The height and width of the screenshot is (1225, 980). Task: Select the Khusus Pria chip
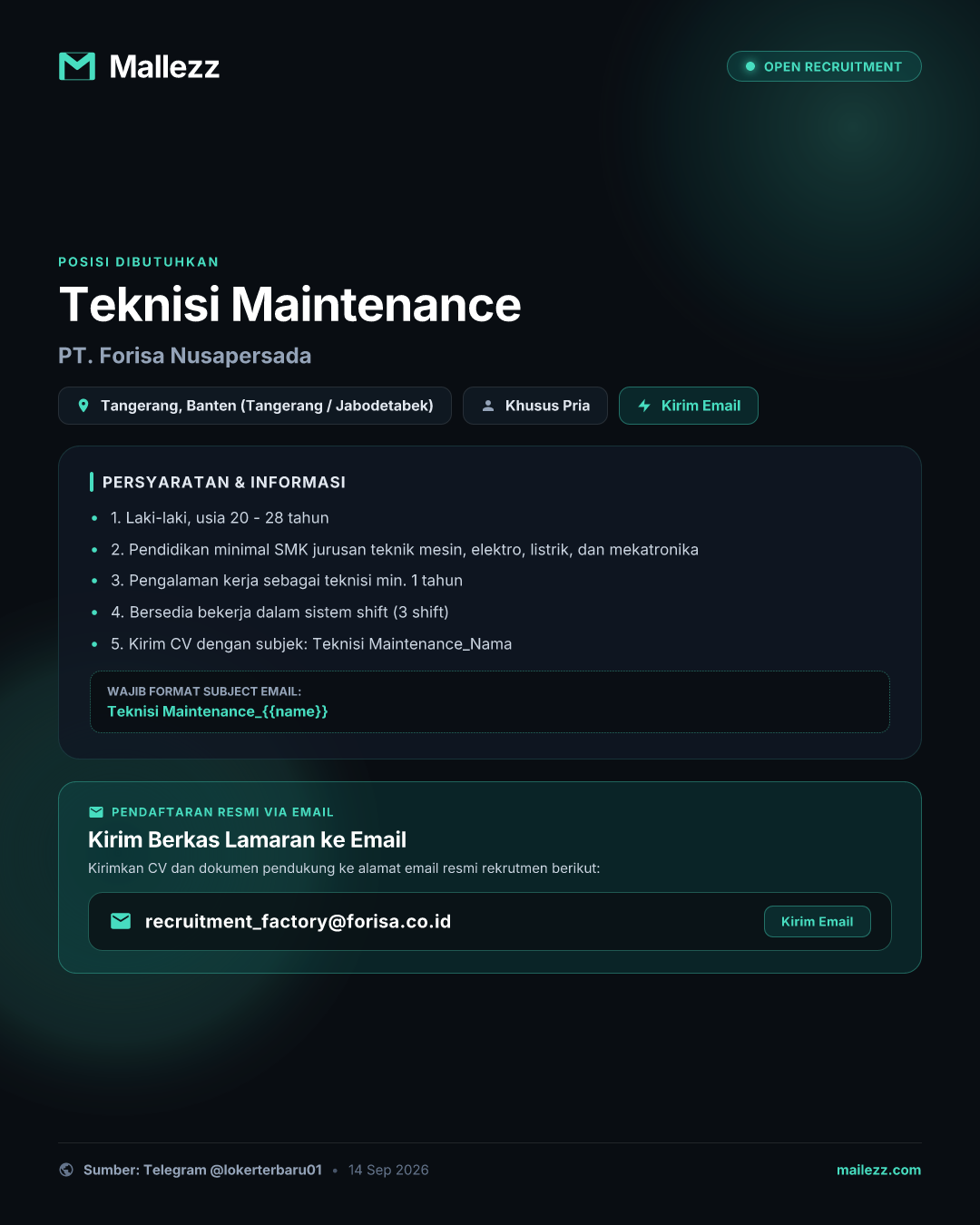535,406
